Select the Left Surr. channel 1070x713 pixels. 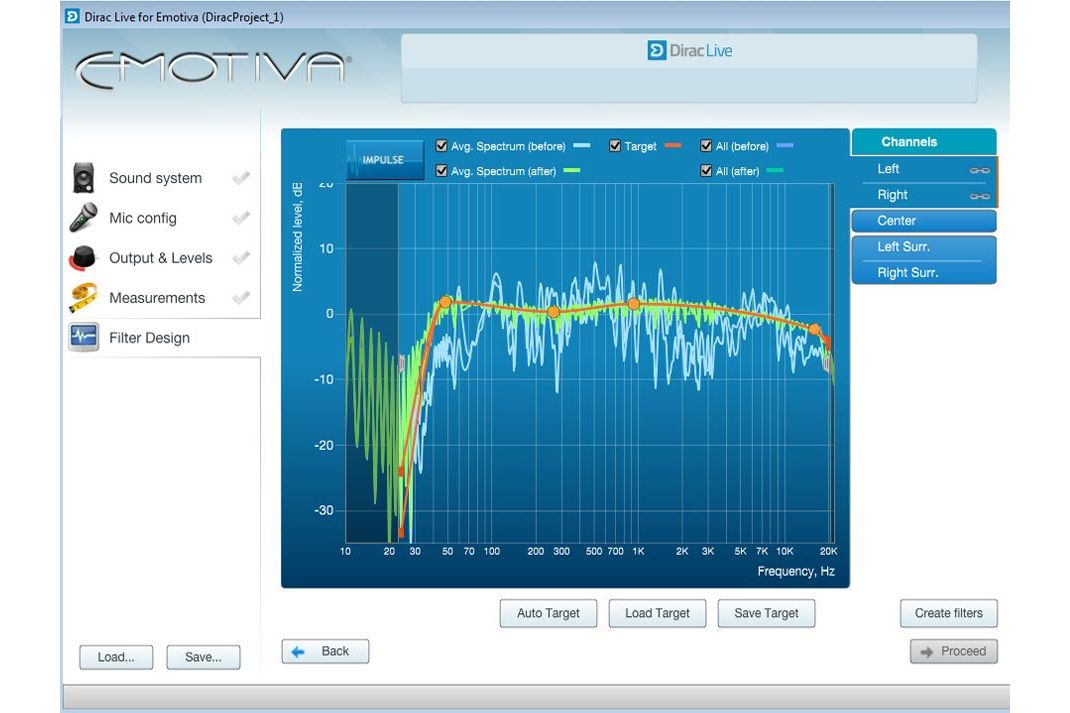pos(924,247)
